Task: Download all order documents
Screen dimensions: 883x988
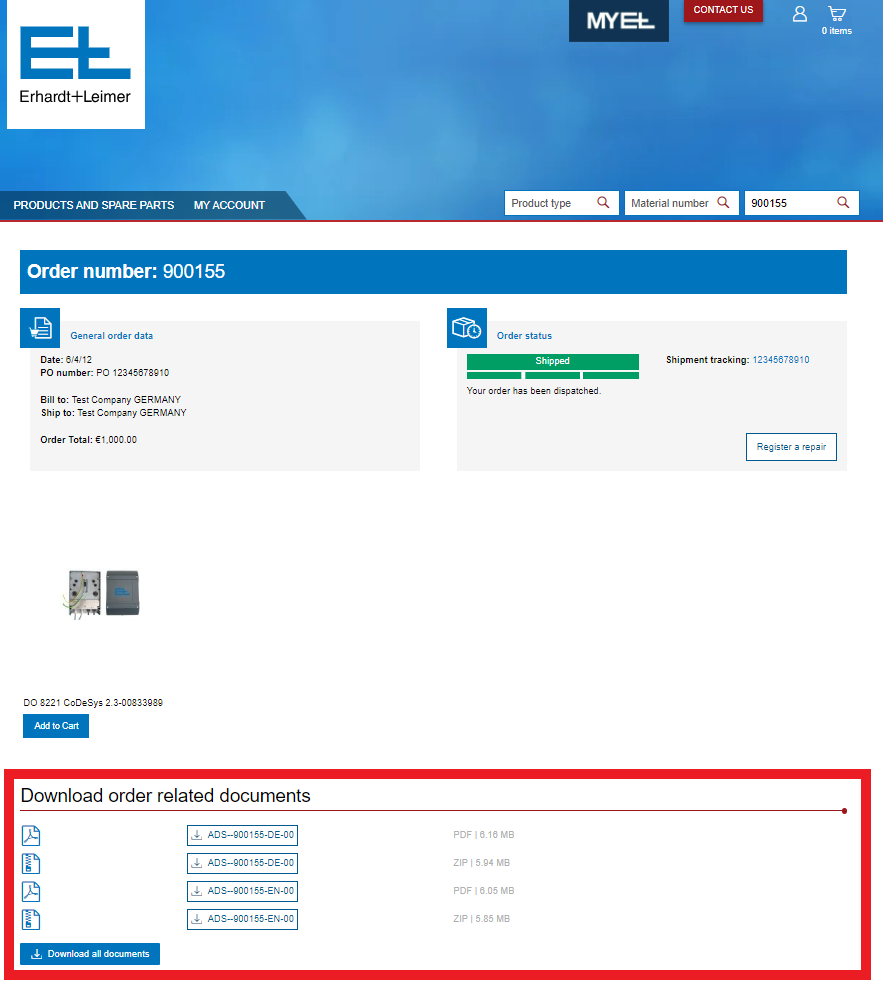Action: point(90,954)
